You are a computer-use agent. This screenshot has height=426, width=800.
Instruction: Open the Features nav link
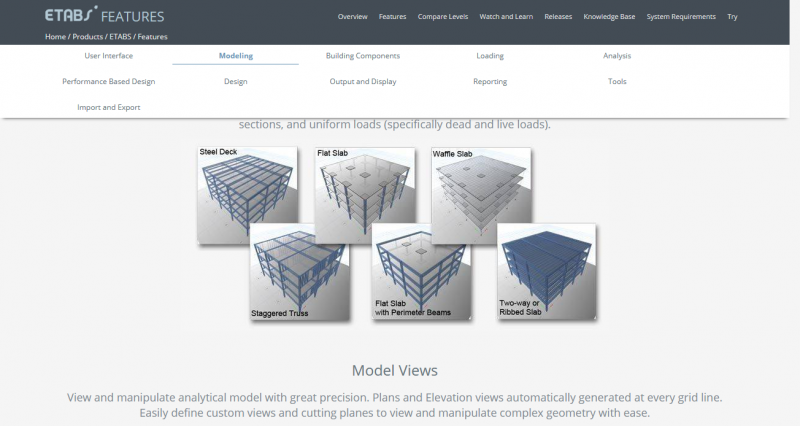pos(392,17)
